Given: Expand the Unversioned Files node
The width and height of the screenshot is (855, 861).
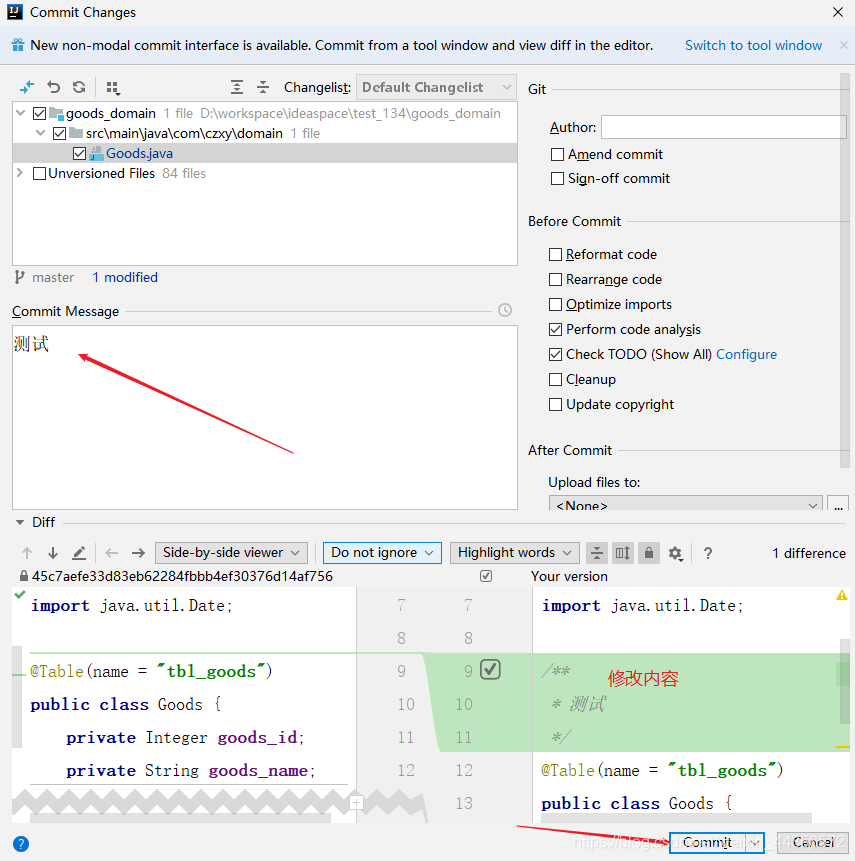Looking at the screenshot, I should click(20, 173).
